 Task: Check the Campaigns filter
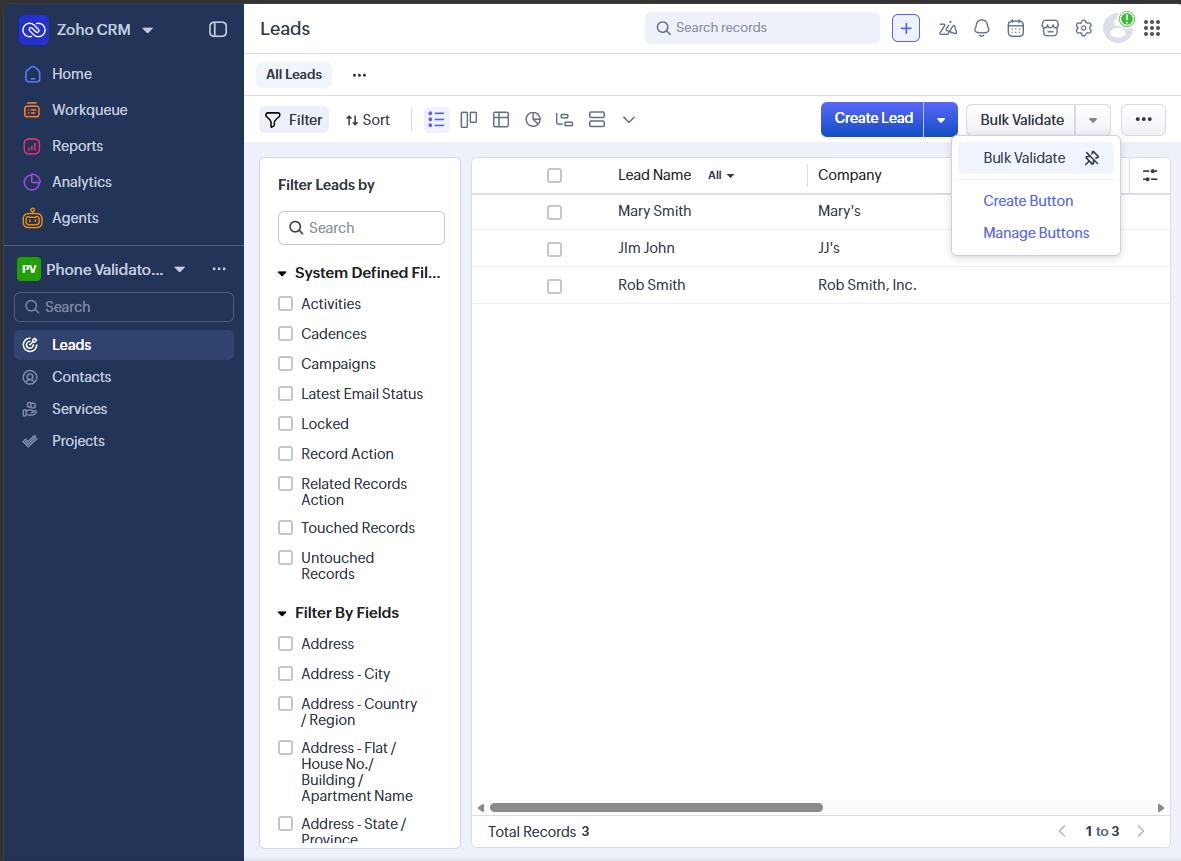point(285,364)
